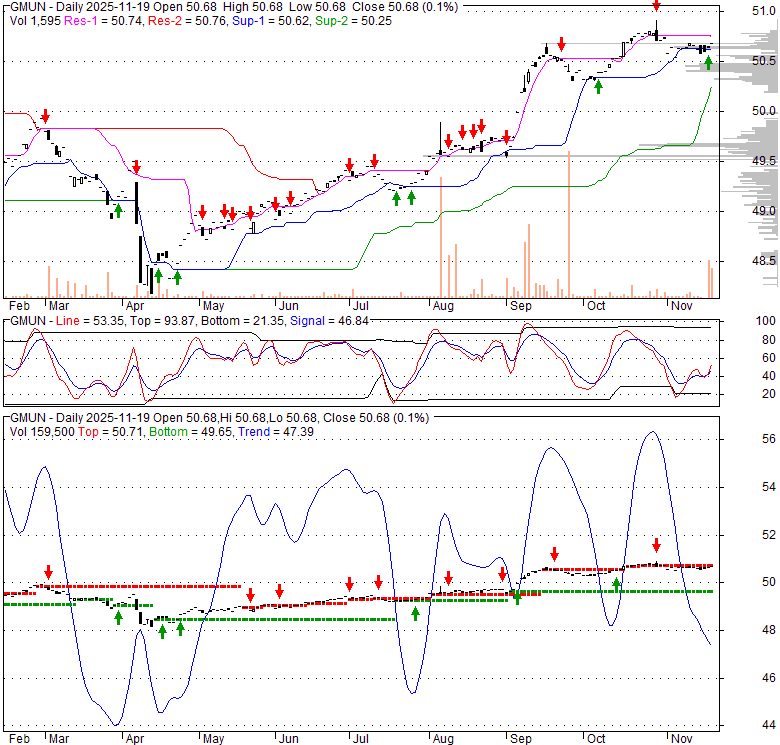Click the red arrow in late October on the bottom chart

656,545
